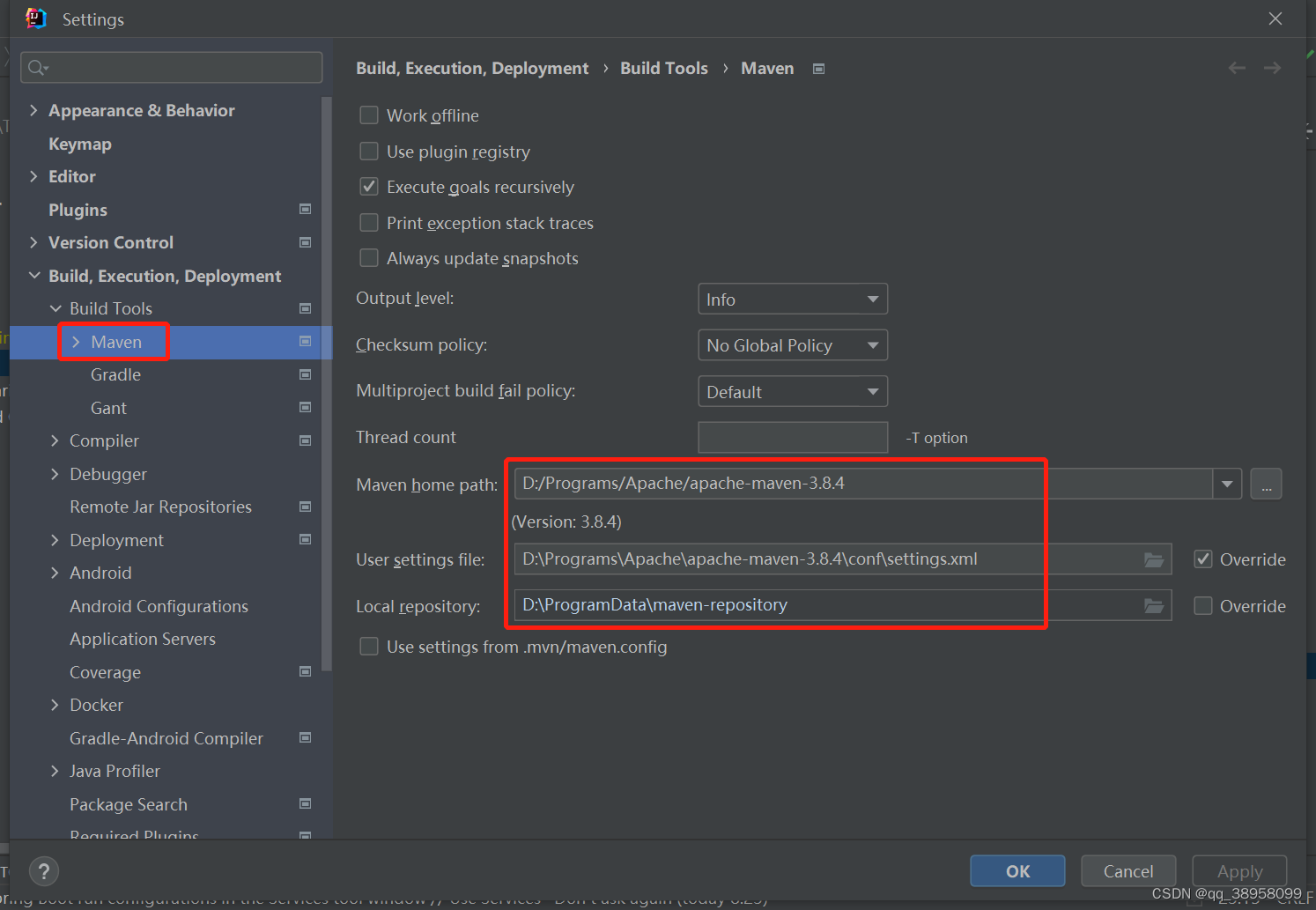Check Print exception stack traces

369,222
